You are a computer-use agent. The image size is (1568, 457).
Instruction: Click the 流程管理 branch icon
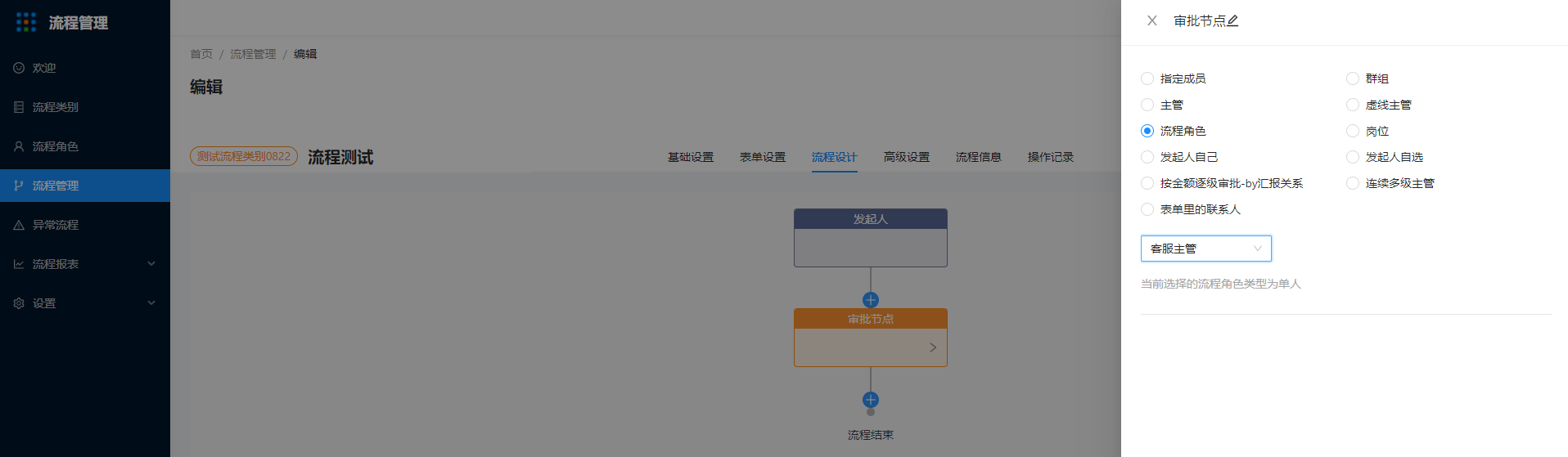(19, 186)
